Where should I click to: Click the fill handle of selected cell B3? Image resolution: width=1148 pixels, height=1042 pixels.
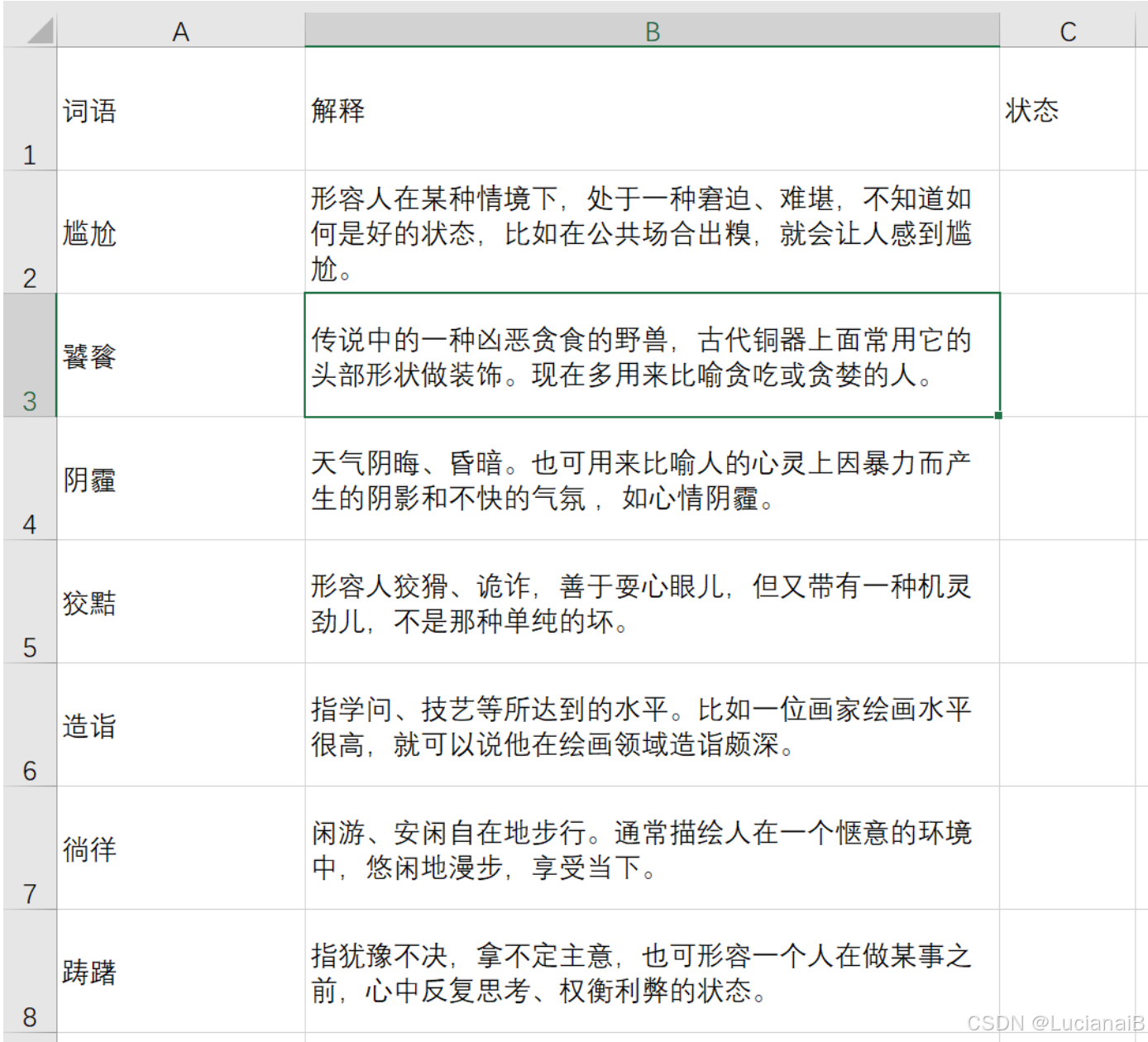tap(998, 415)
